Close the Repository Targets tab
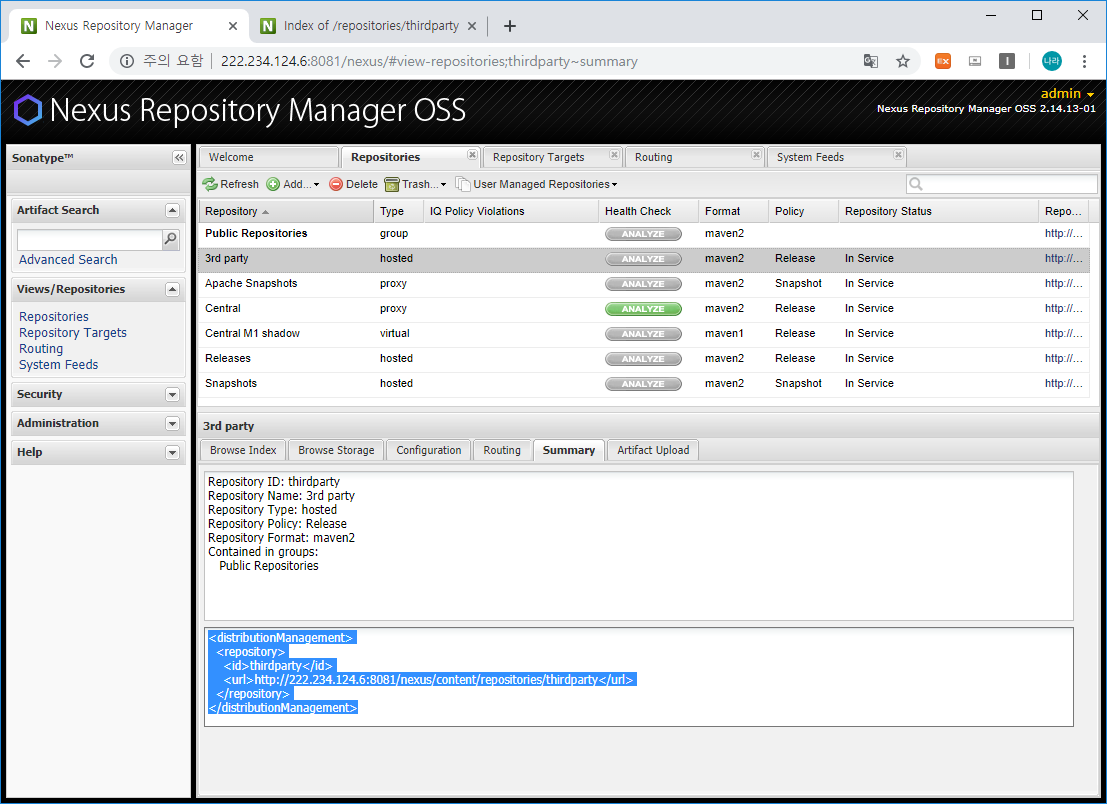Viewport: 1107px width, 804px height. [x=614, y=155]
